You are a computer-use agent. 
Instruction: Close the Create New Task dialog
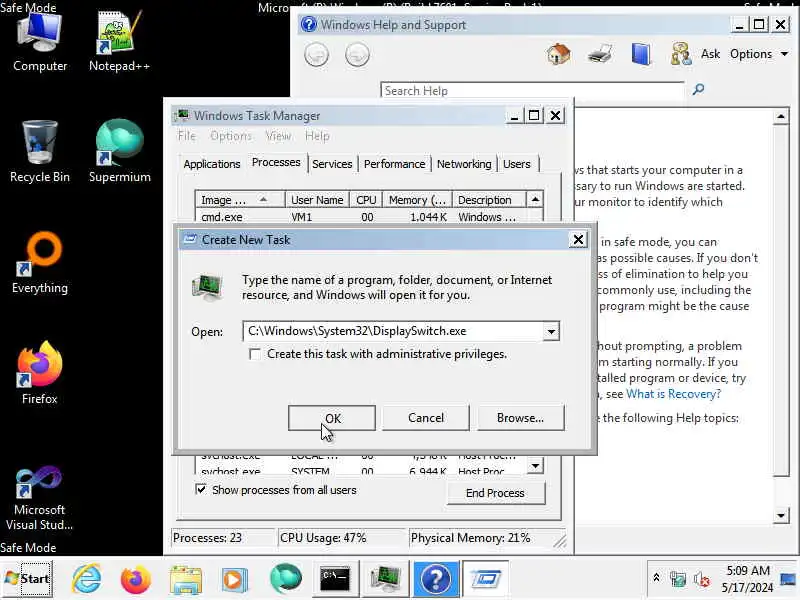point(578,239)
